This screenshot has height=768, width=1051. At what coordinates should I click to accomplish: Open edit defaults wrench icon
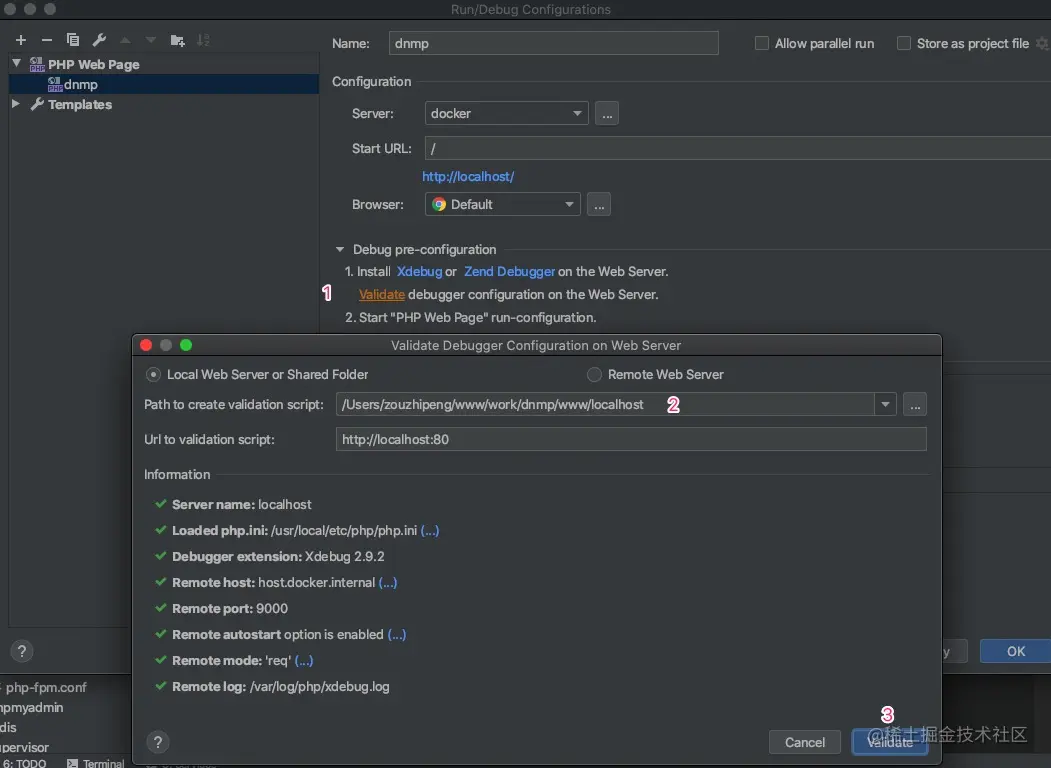pyautogui.click(x=99, y=40)
